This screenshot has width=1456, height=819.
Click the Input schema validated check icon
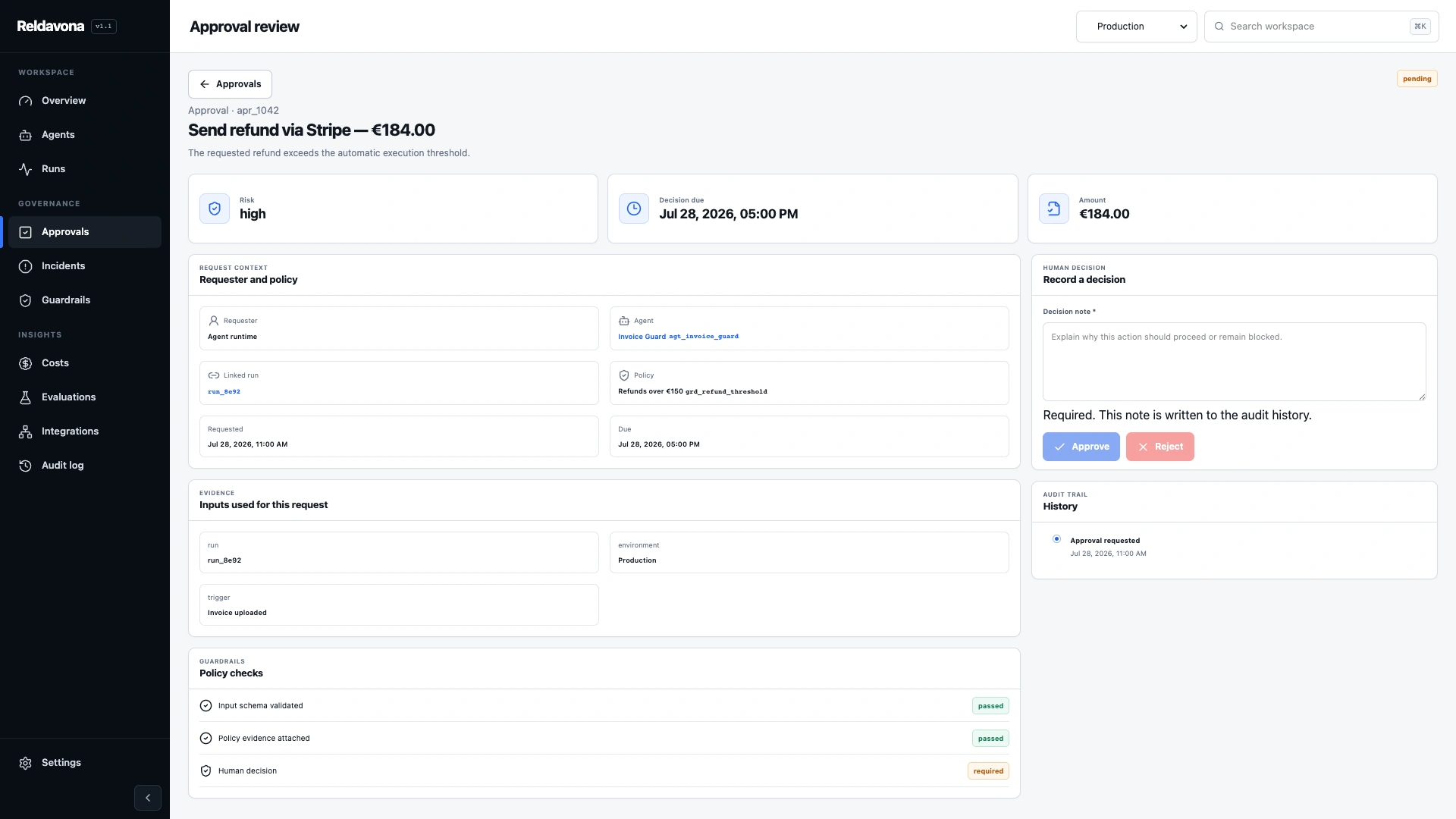[x=206, y=706]
